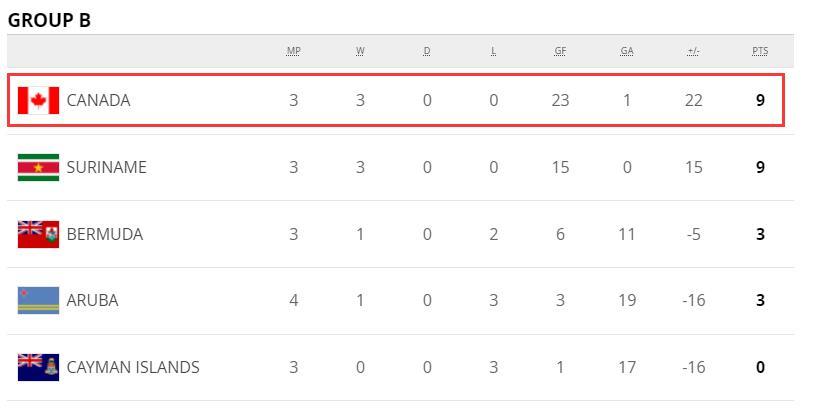The height and width of the screenshot is (412, 824).
Task: Click the W column header
Action: click(x=360, y=51)
